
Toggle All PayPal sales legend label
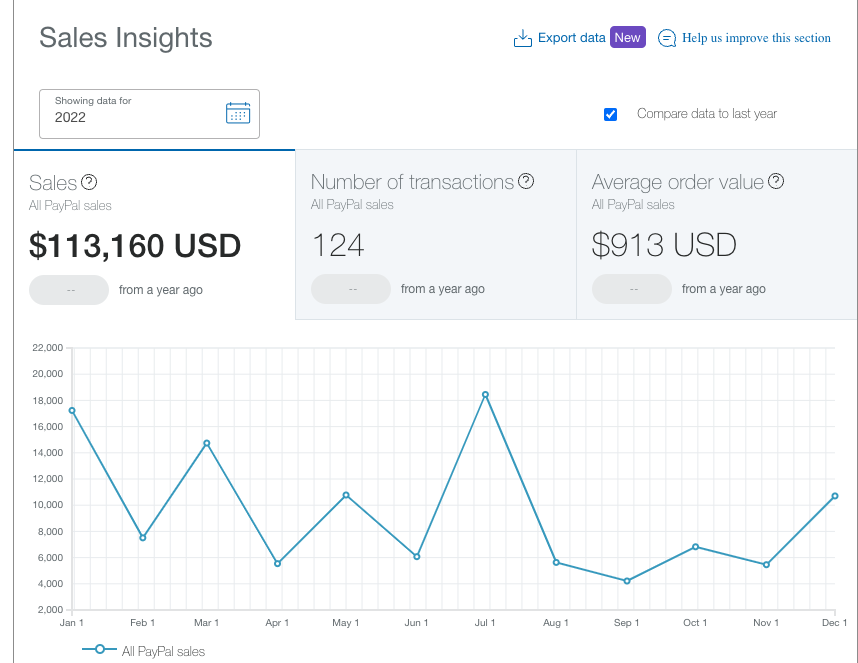tap(163, 651)
